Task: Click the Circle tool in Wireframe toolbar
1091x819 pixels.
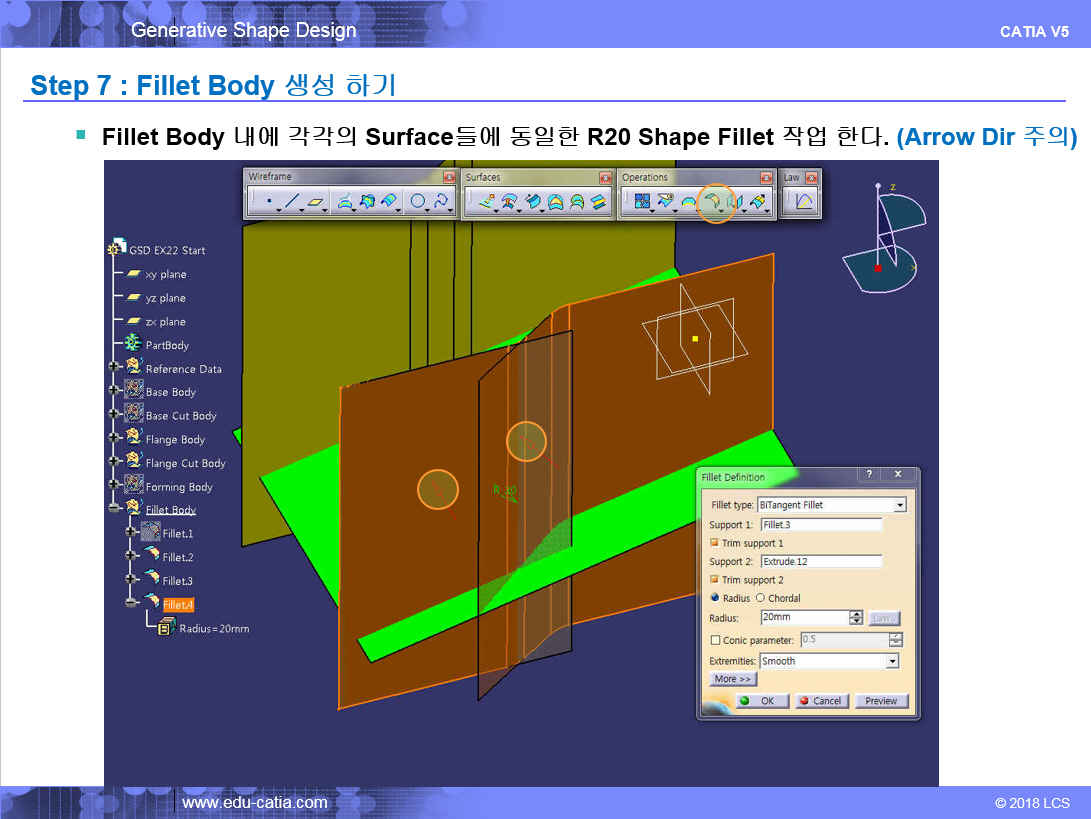Action: point(418,202)
